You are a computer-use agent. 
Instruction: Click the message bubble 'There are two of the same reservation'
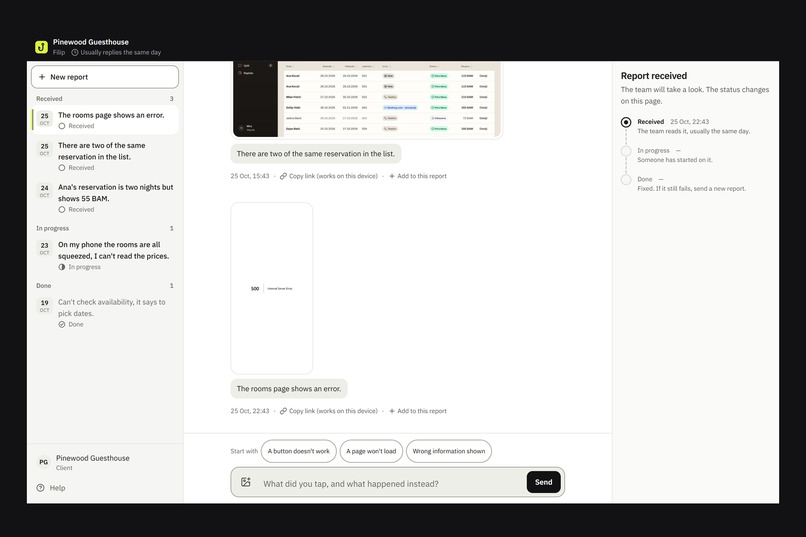coord(316,154)
